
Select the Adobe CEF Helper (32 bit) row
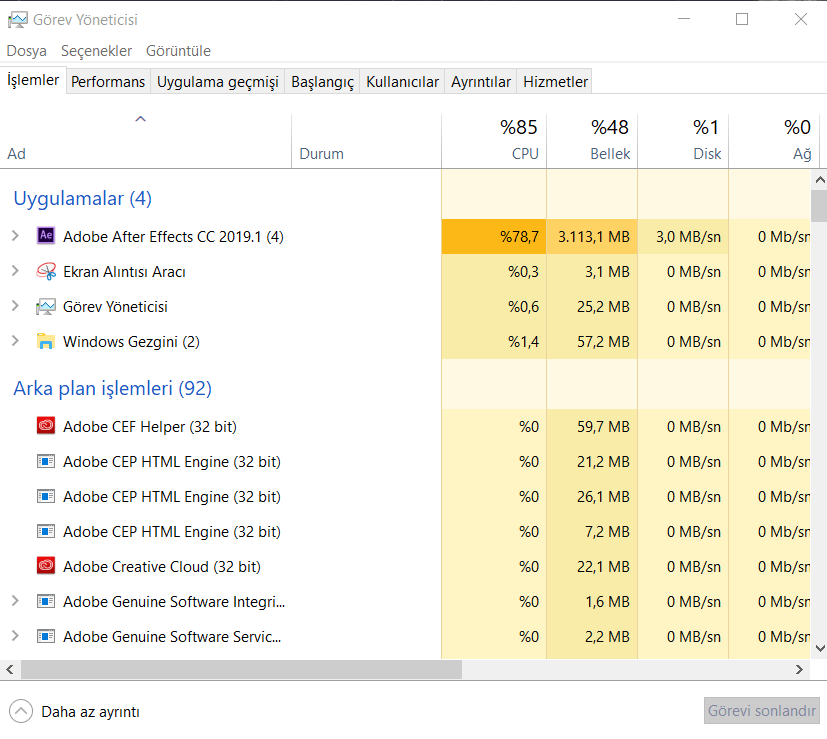pos(405,426)
